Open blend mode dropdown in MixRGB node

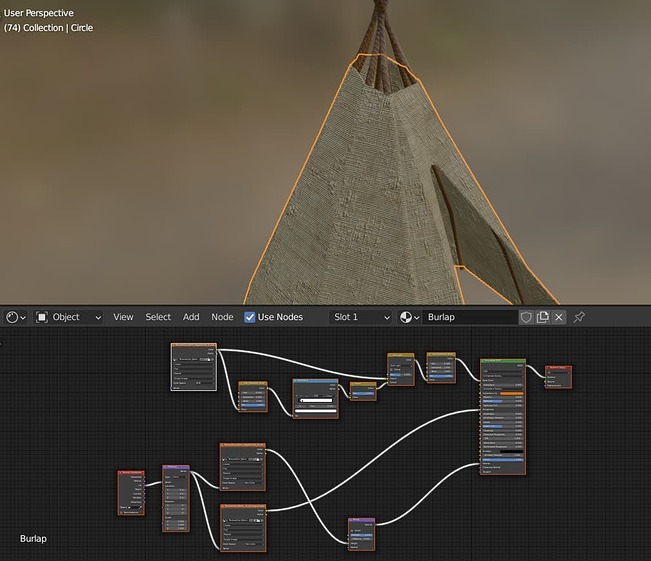[401, 366]
